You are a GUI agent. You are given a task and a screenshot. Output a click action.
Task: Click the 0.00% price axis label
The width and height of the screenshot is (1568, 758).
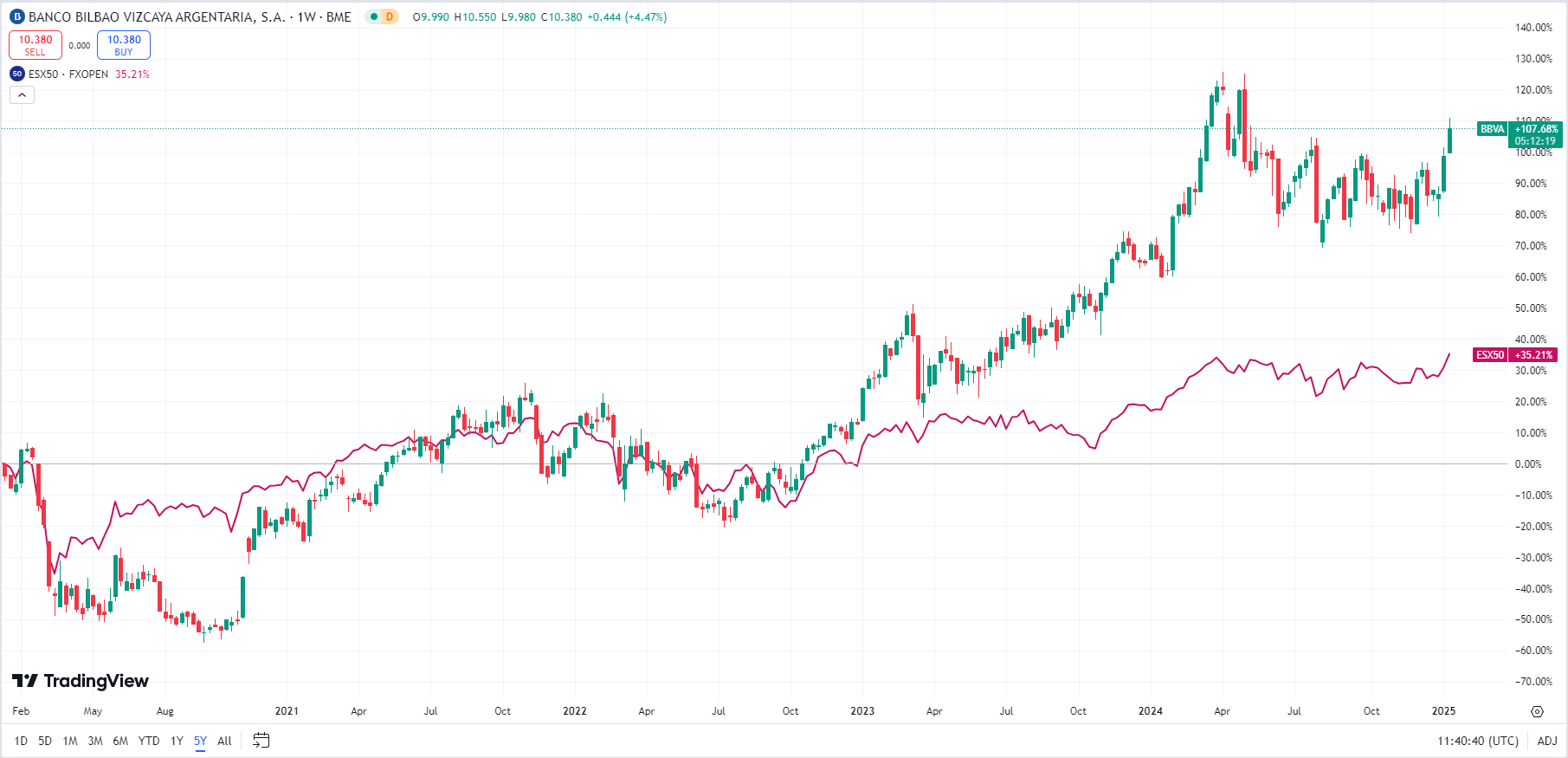click(1528, 464)
